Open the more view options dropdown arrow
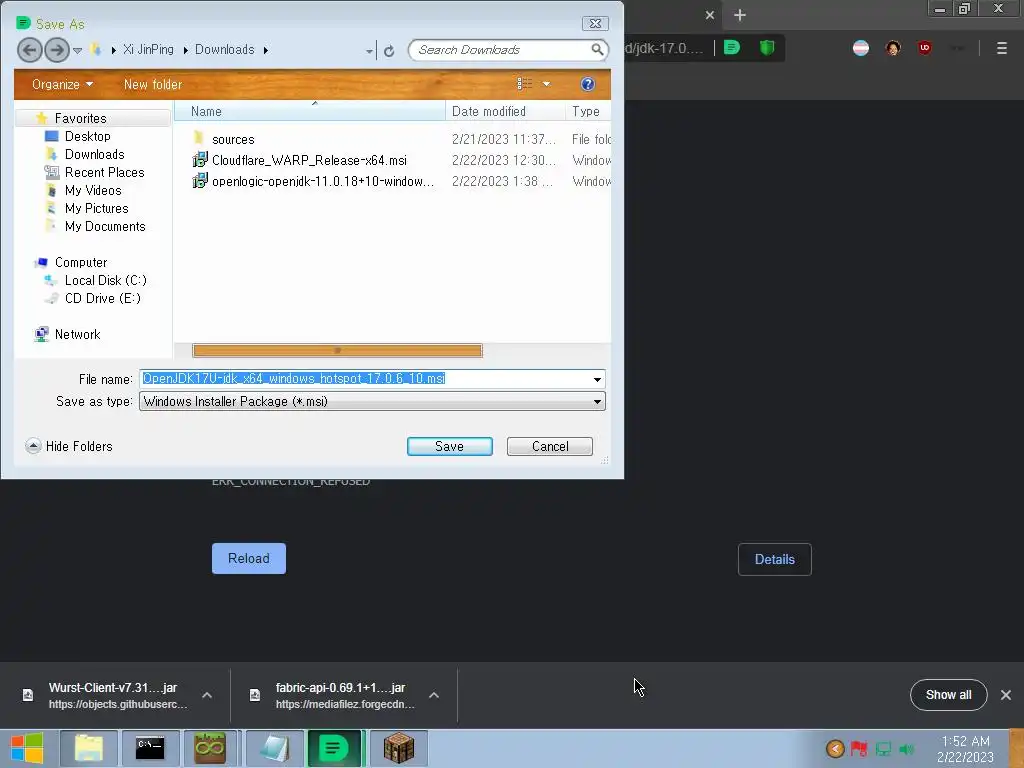The width and height of the screenshot is (1024, 768). pos(547,84)
